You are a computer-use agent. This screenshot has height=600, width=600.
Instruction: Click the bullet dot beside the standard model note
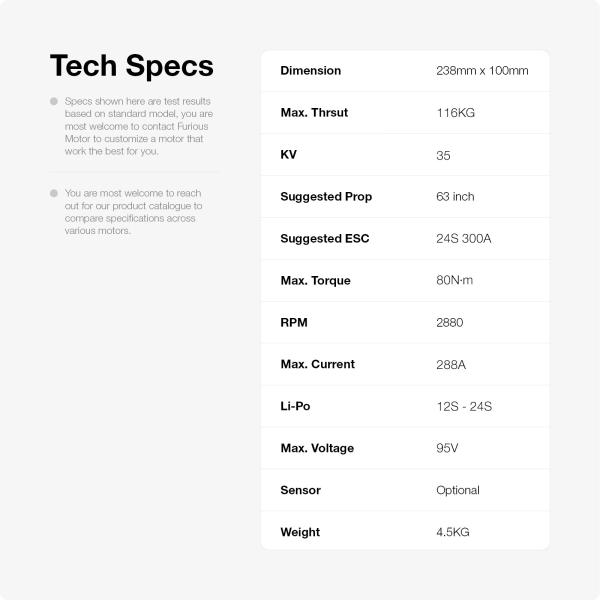click(53, 101)
